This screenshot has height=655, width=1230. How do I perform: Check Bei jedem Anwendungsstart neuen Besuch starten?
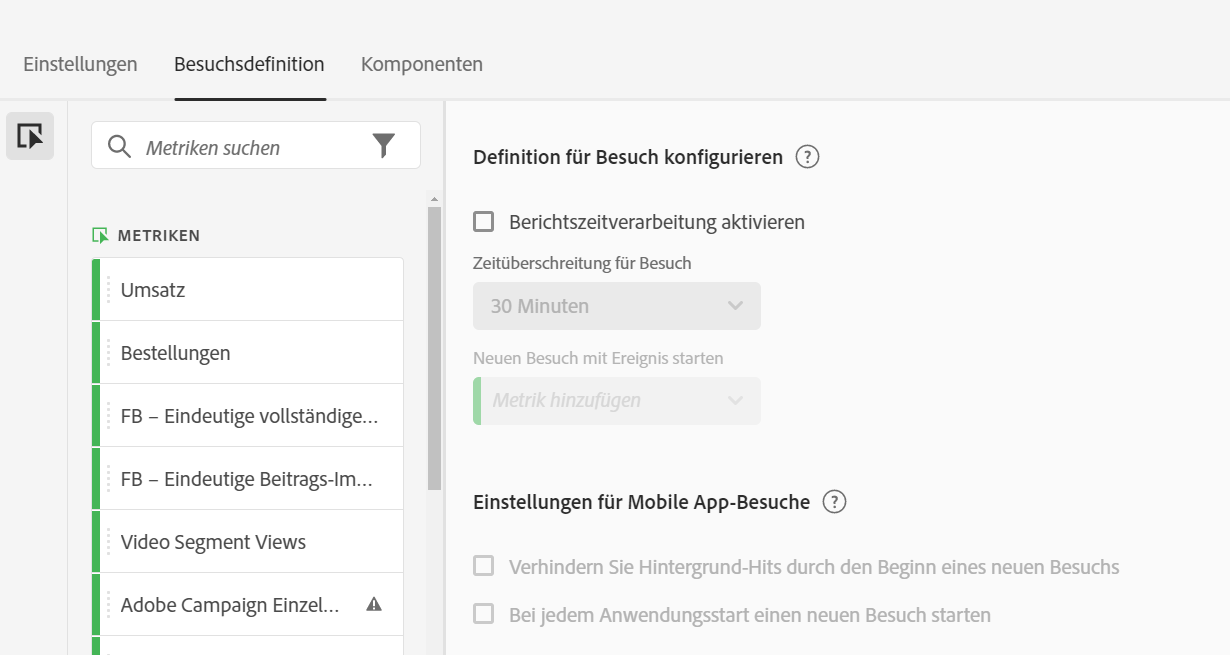tap(484, 614)
